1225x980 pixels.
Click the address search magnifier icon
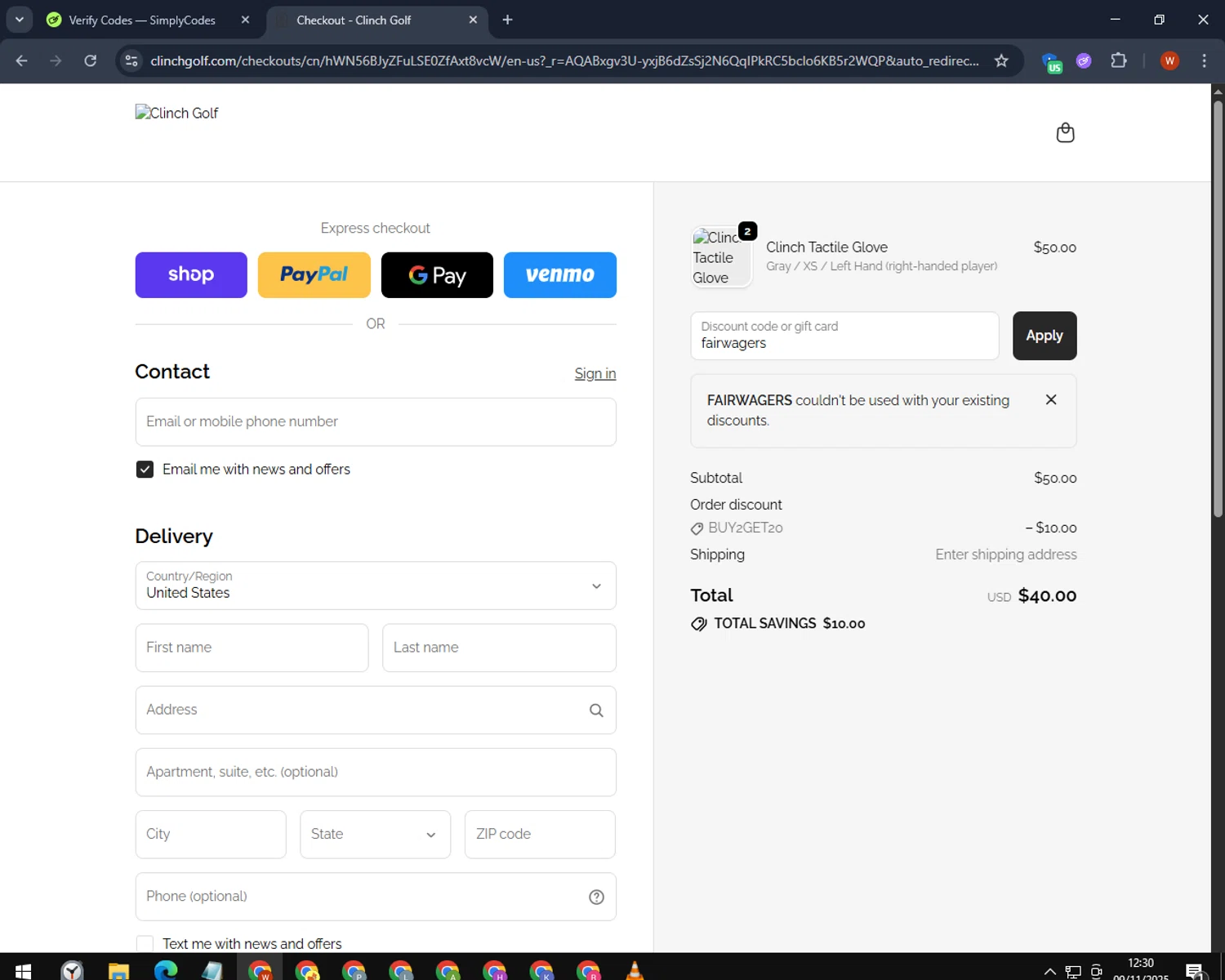click(x=596, y=710)
